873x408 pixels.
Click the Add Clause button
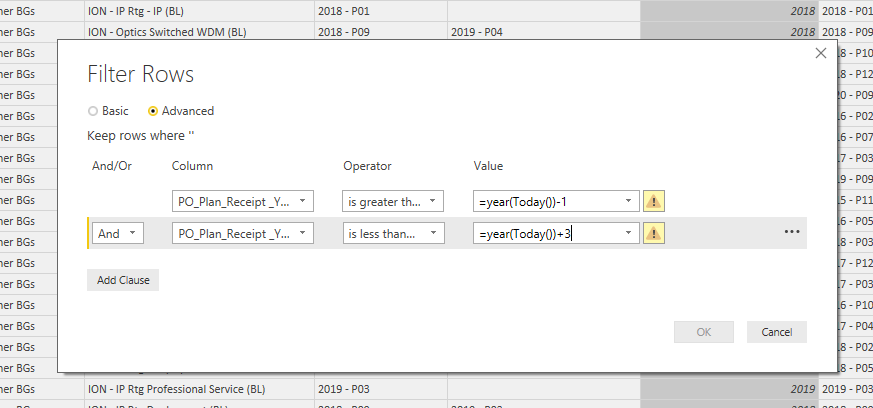pyautogui.click(x=123, y=280)
